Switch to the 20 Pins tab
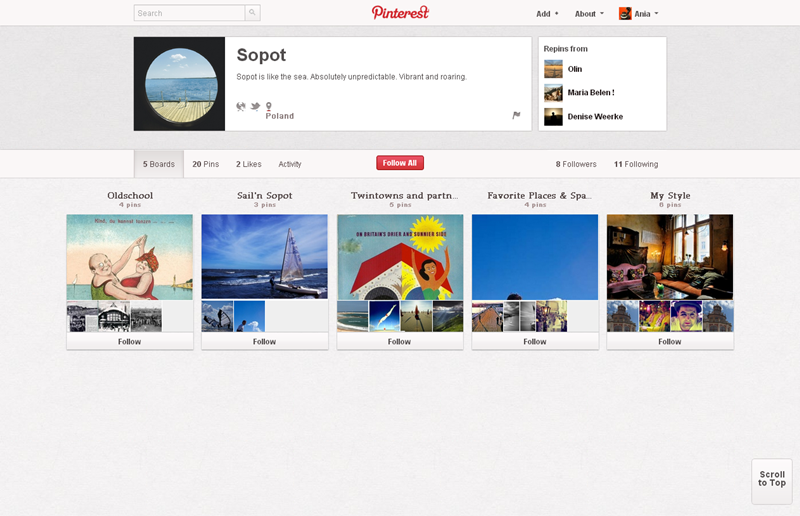 click(205, 164)
